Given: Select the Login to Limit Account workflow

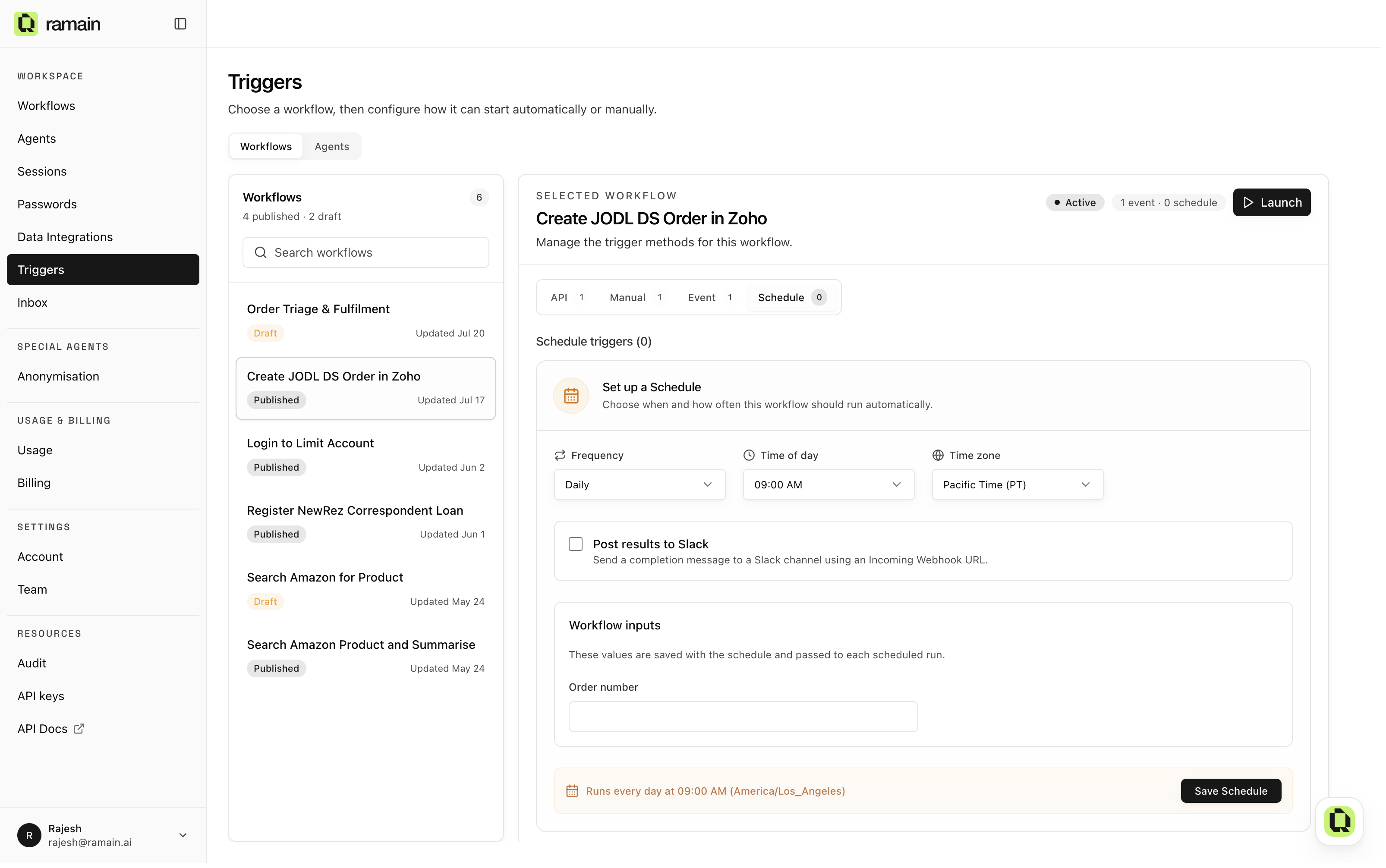Looking at the screenshot, I should tap(367, 456).
